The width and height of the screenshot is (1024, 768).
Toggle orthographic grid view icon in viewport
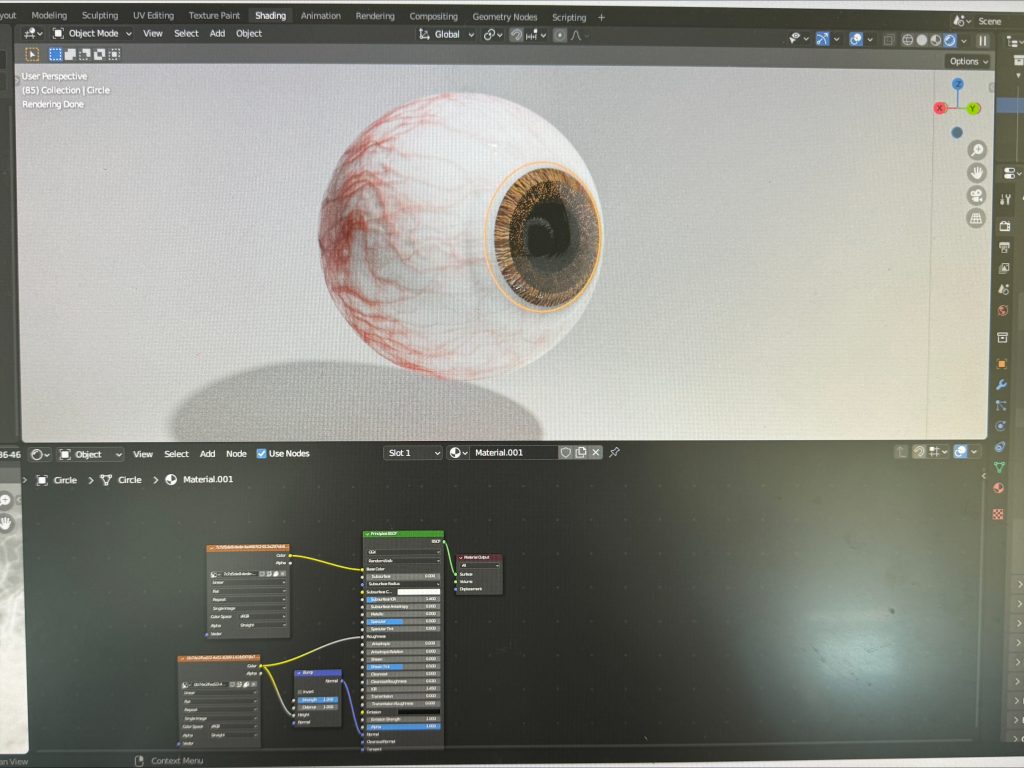[x=976, y=218]
